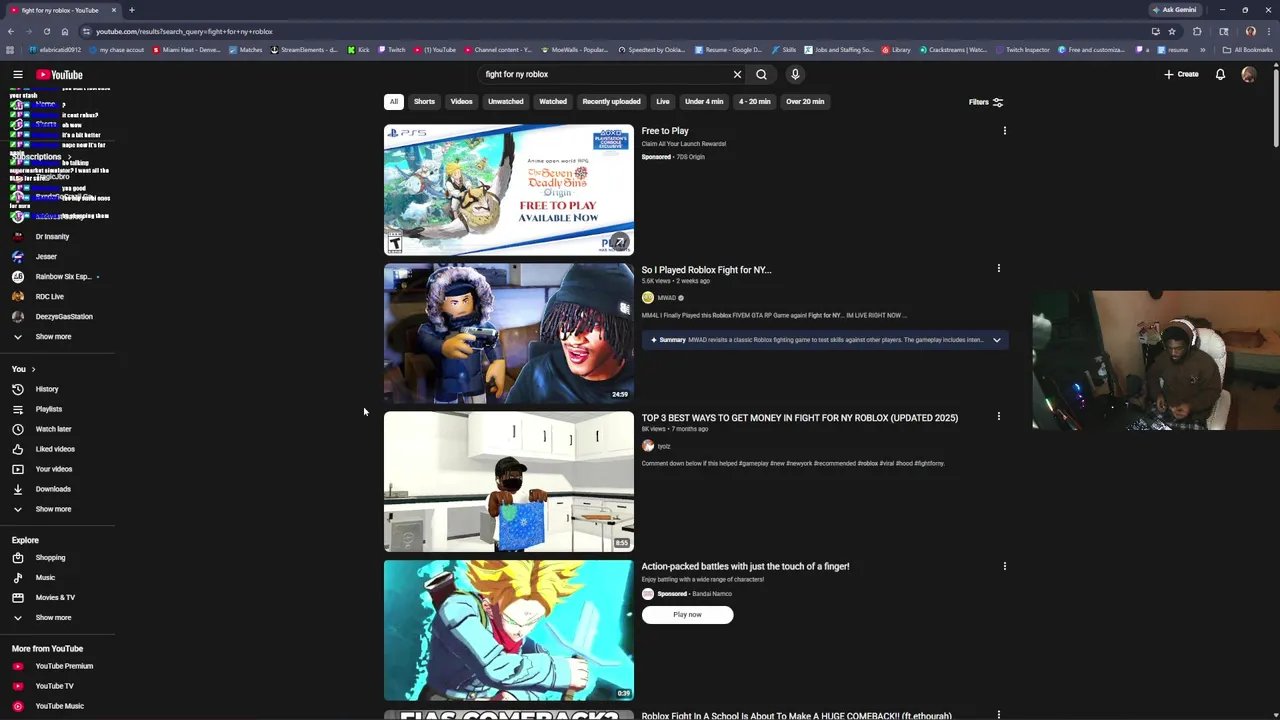
Task: Open the MWAD channel link
Action: coord(666,298)
